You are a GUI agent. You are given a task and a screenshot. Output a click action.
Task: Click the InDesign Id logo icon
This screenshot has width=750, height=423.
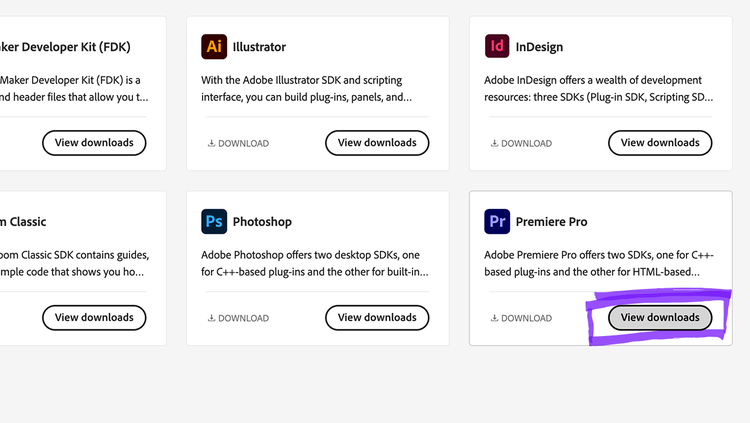pyautogui.click(x=497, y=46)
